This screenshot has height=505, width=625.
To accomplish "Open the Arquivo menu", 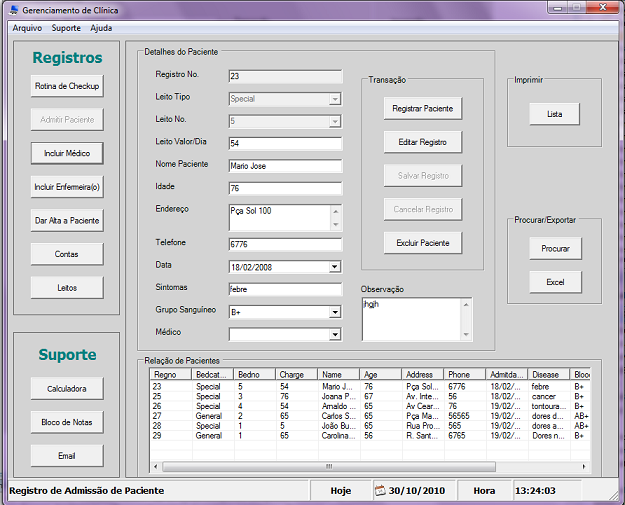I will 27,28.
